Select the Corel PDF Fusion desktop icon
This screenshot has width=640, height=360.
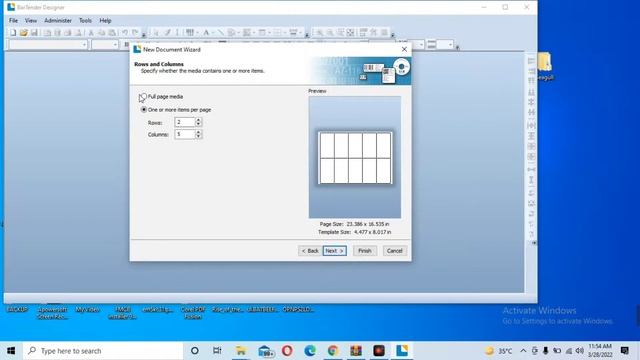tap(193, 313)
